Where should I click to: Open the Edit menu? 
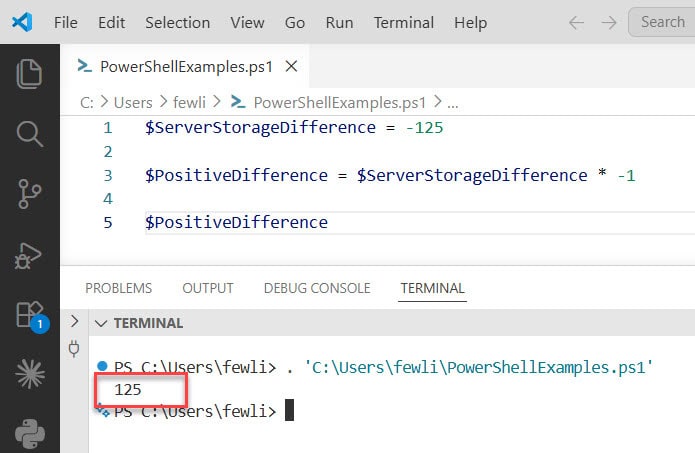(111, 22)
